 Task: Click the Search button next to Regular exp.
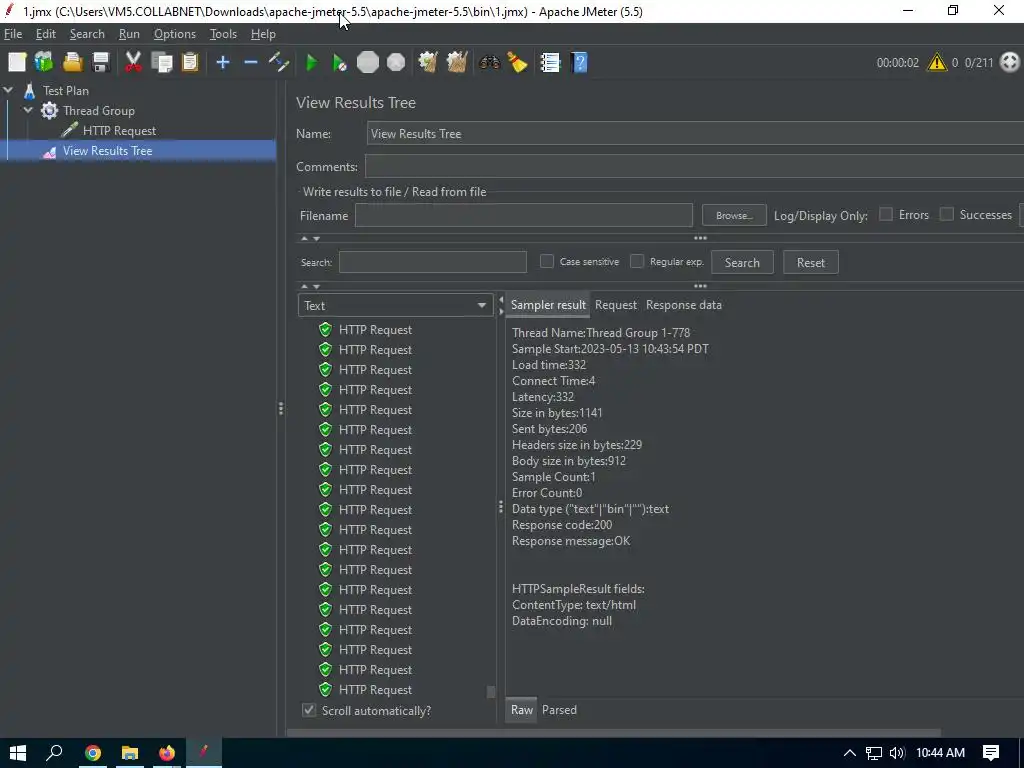tap(742, 263)
